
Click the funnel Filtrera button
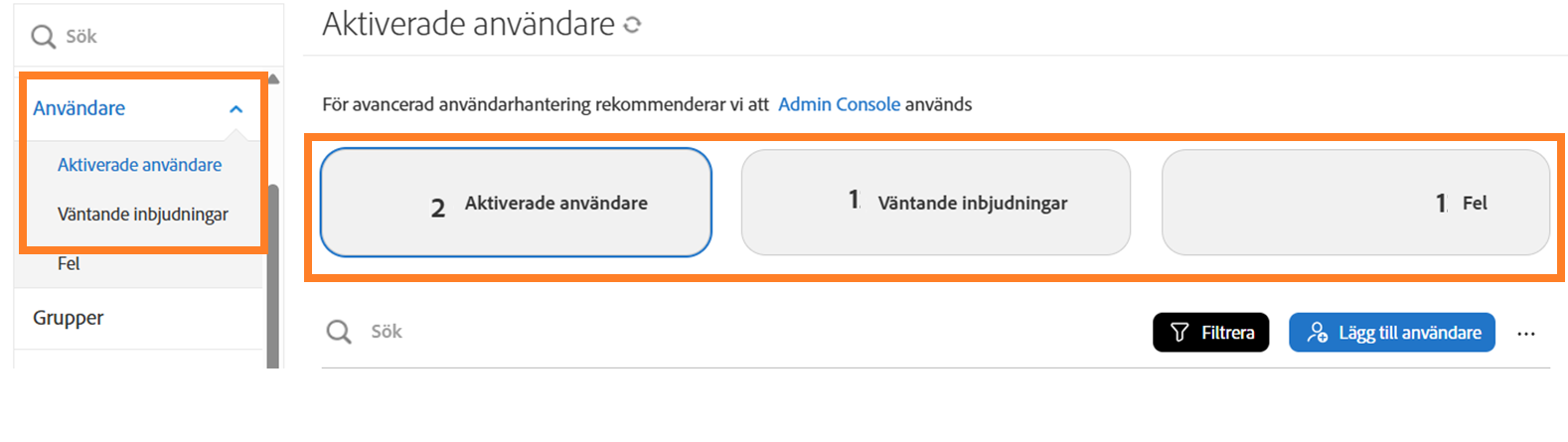coord(1210,333)
